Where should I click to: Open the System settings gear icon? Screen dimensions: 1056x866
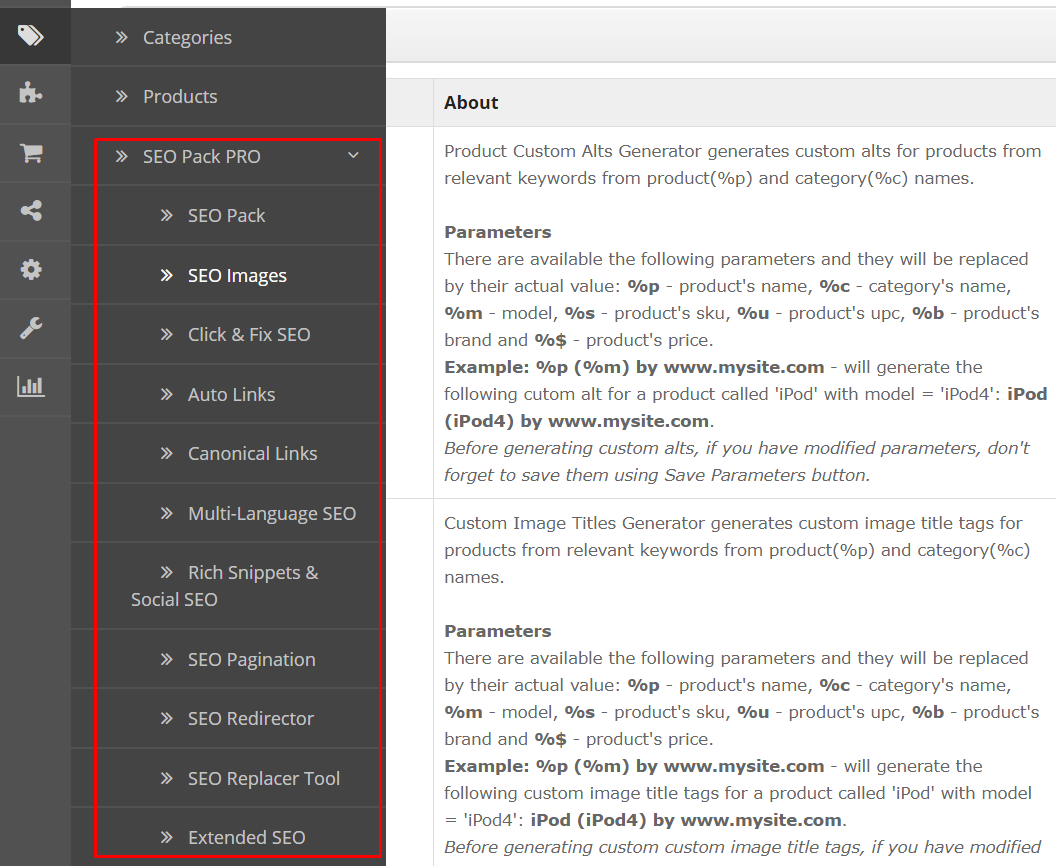[31, 269]
